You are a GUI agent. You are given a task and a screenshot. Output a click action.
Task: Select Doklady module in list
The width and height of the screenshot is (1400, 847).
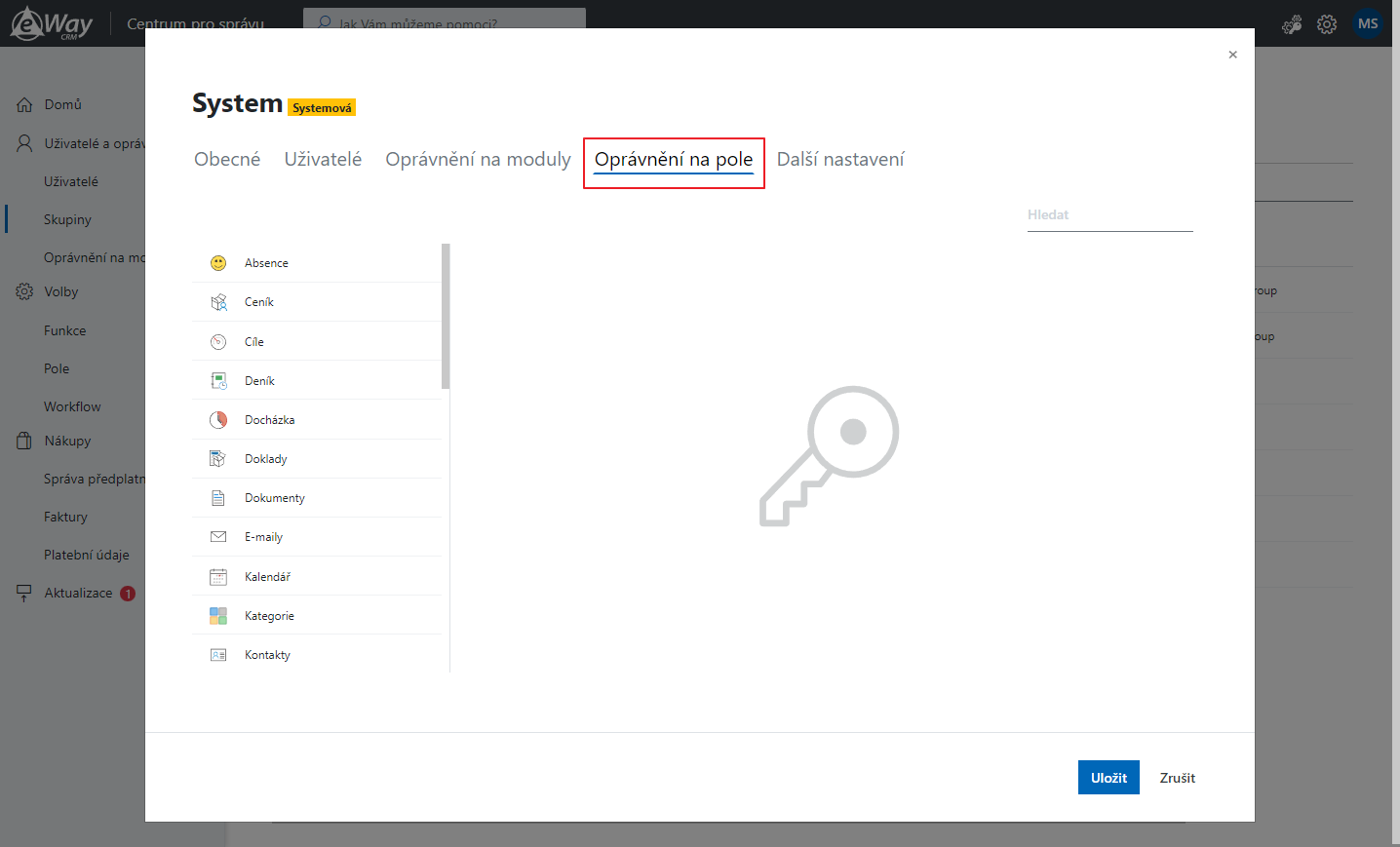coord(316,459)
